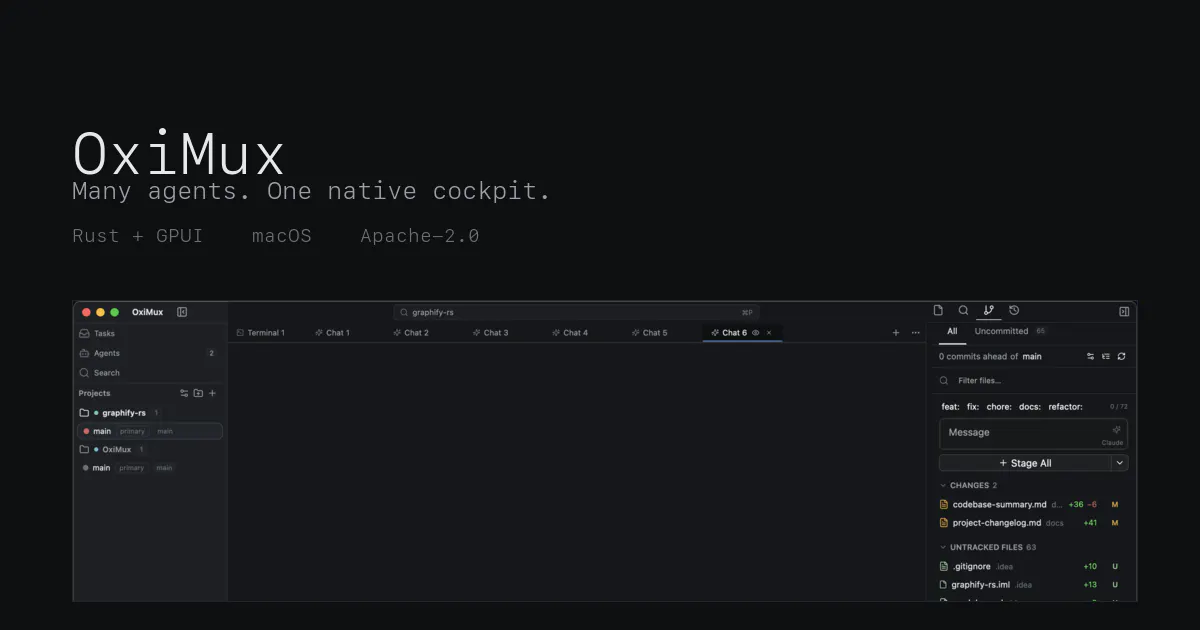Close the Chat 6 tab

pos(769,333)
